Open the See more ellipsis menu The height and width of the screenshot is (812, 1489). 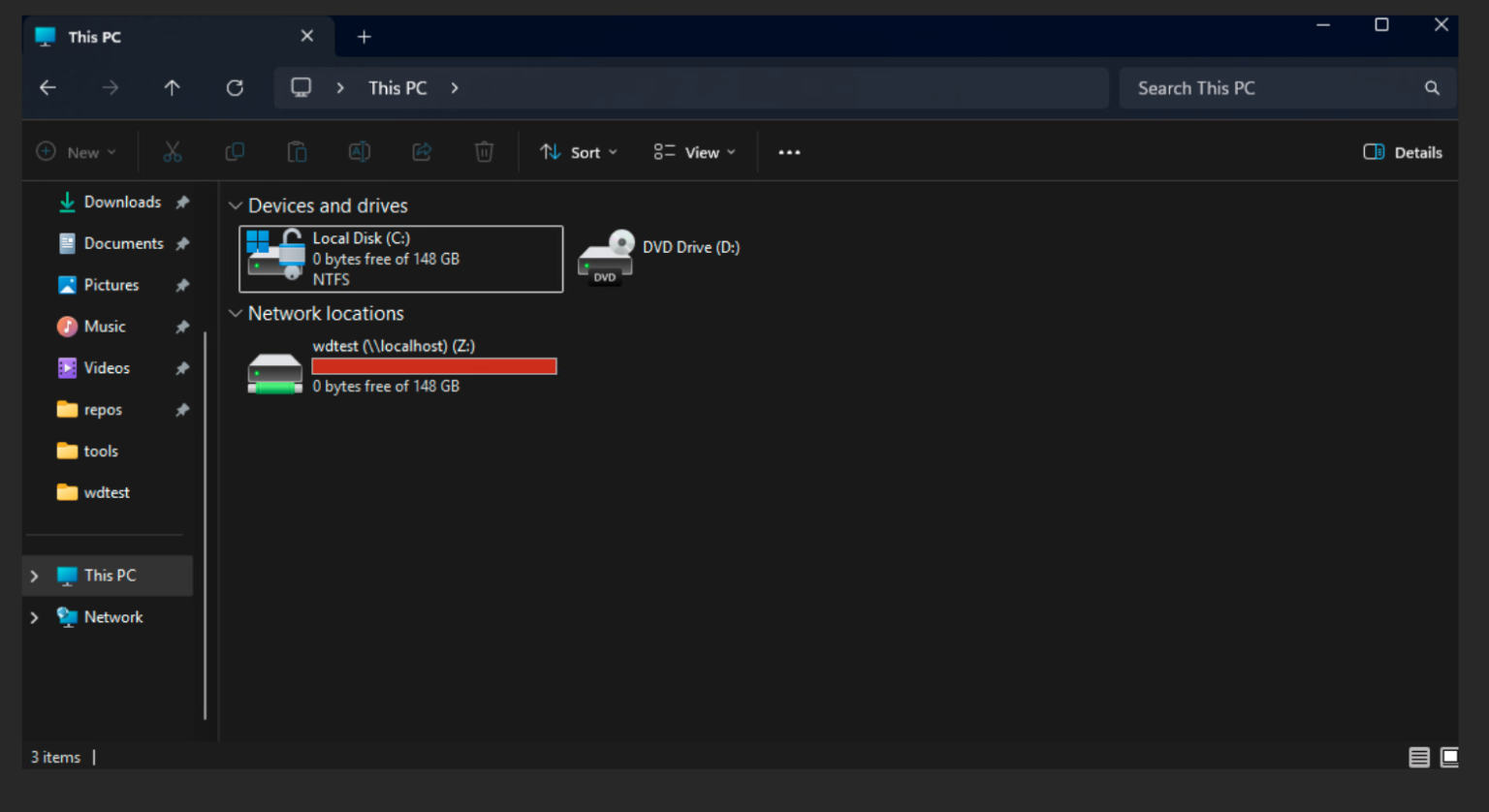(789, 152)
